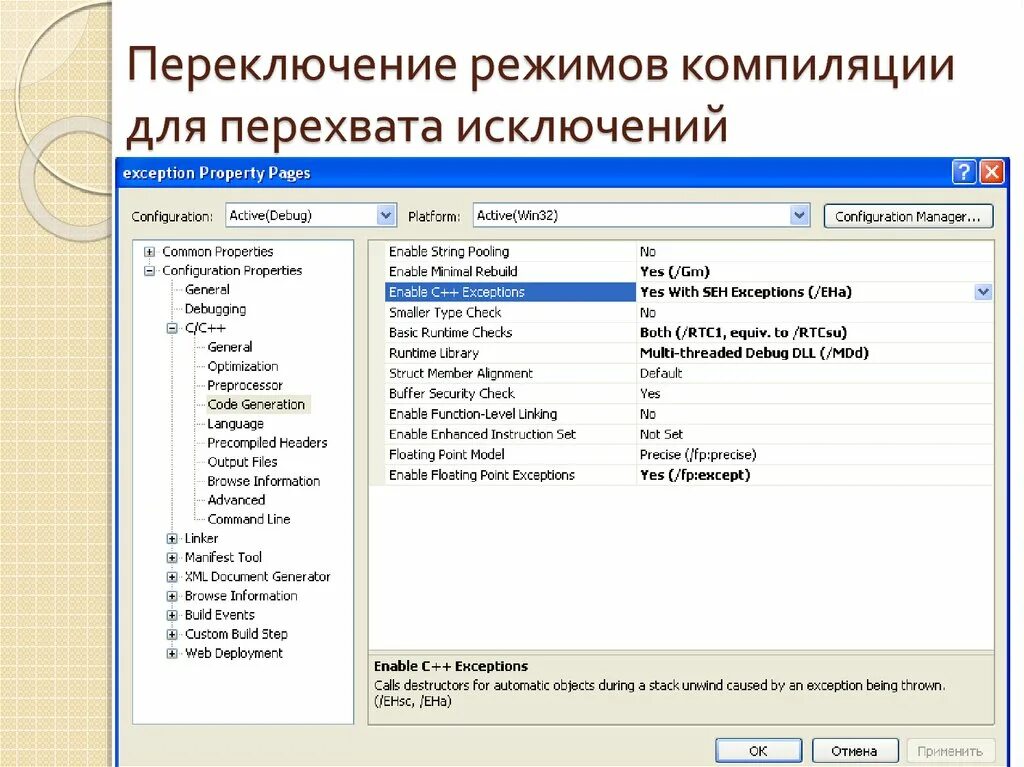The width and height of the screenshot is (1024, 767).
Task: Collapse Configuration Properties node
Action: point(150,270)
